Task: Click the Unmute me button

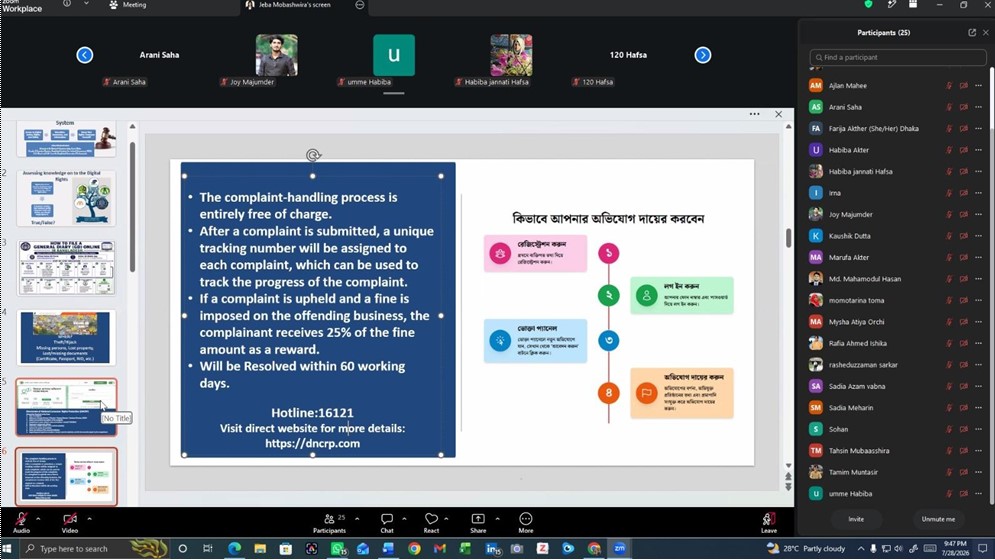Action: tap(938, 519)
